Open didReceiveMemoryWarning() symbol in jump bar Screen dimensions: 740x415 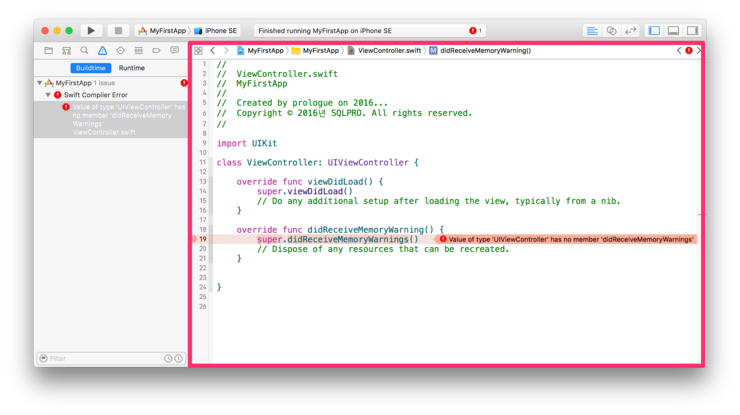click(480, 51)
